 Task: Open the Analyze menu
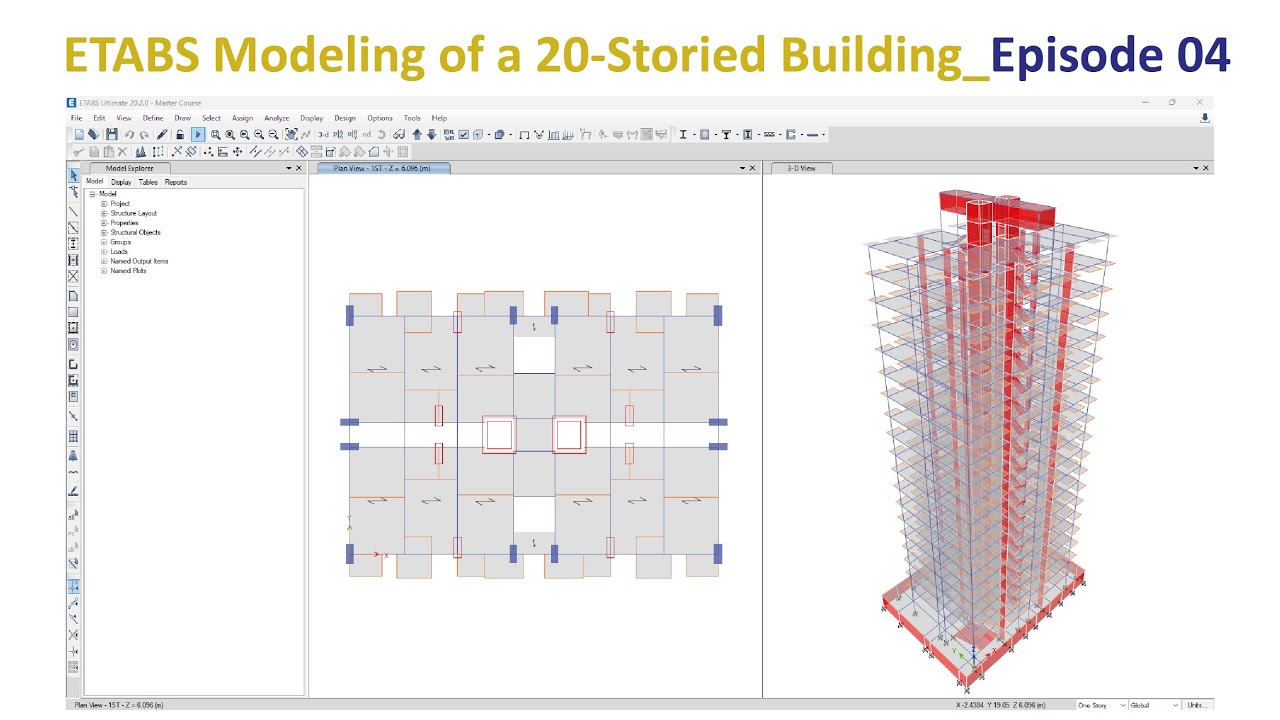(277, 118)
